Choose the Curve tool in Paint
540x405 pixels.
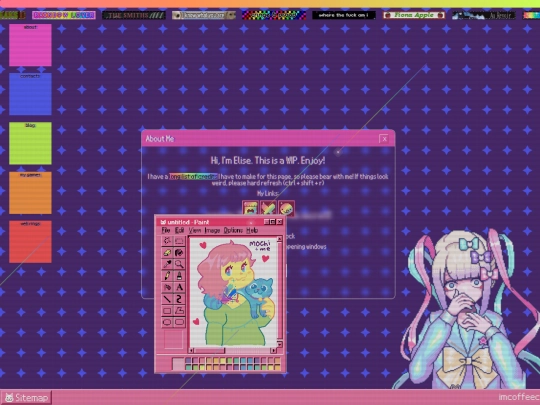tap(179, 299)
